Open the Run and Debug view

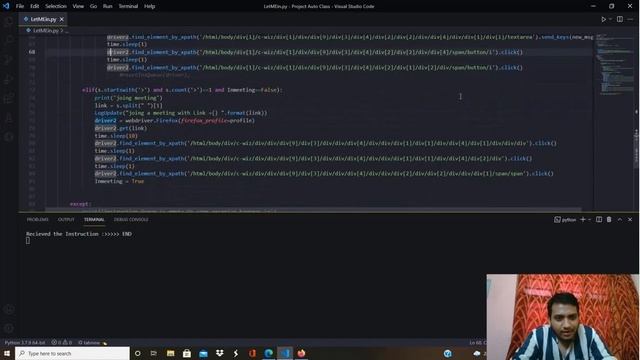[9, 79]
